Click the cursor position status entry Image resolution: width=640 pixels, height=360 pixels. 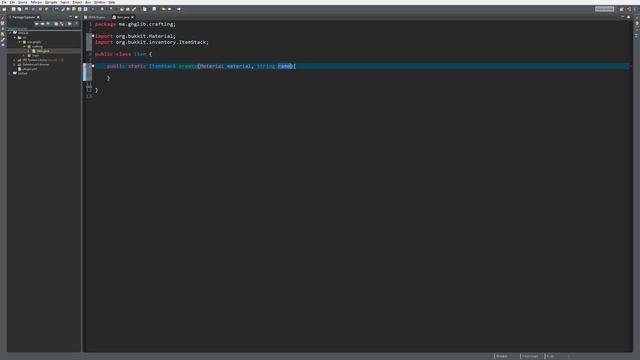coord(550,356)
